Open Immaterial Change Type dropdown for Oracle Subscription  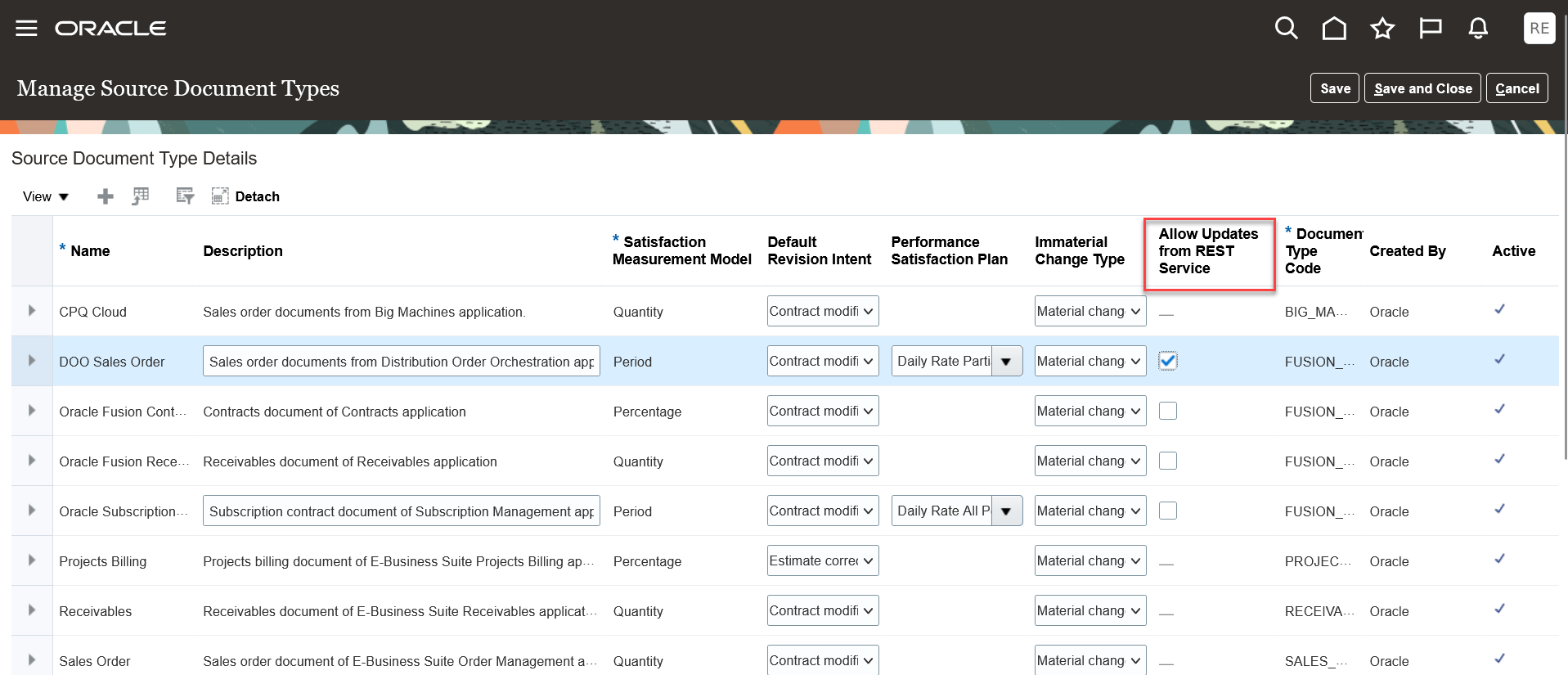click(x=1090, y=511)
